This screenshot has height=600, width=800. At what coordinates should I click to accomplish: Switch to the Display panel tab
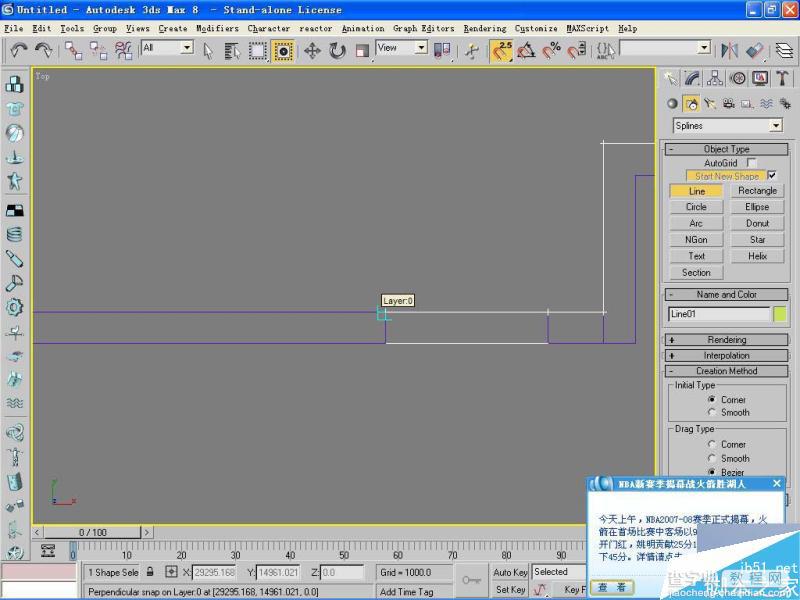760,78
